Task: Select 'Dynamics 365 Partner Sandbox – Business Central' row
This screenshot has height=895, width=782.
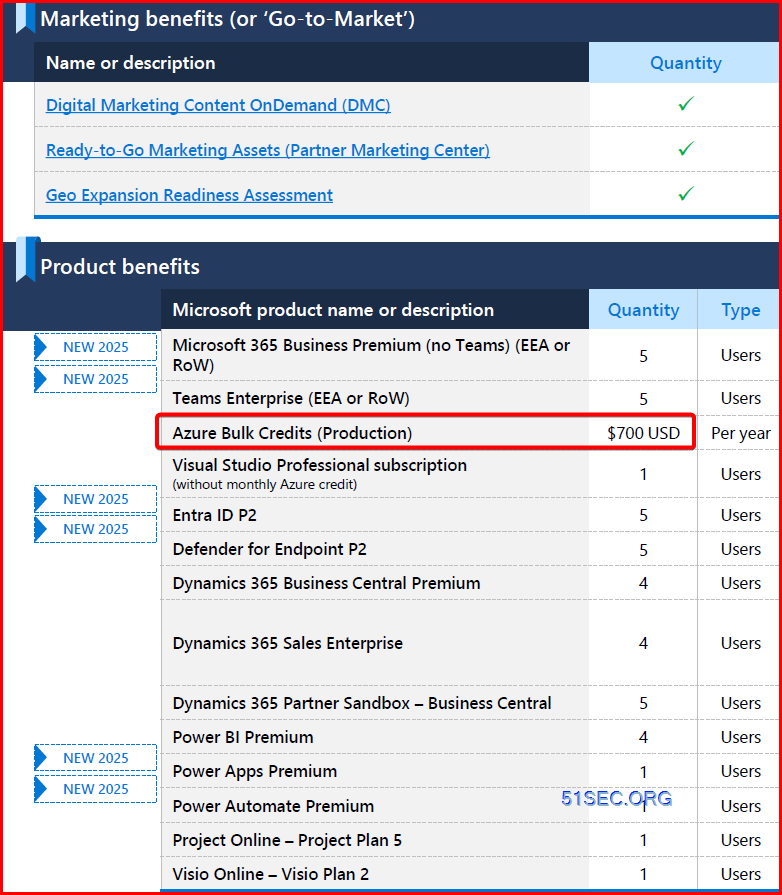Action: [362, 703]
